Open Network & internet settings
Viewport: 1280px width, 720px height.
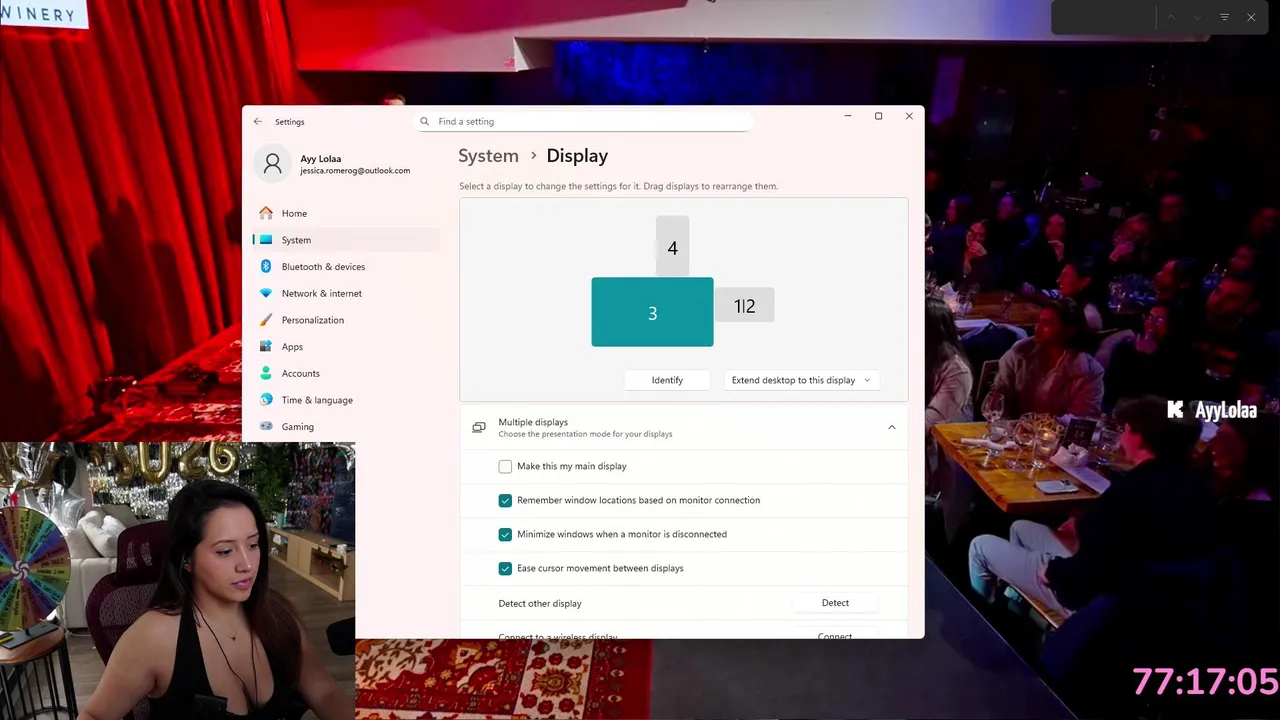pyautogui.click(x=345, y=293)
